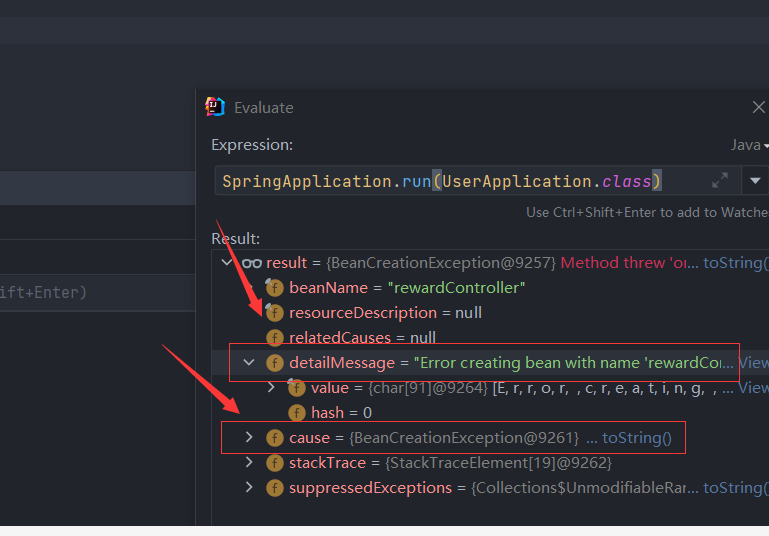Open View link on value row

[753, 388]
